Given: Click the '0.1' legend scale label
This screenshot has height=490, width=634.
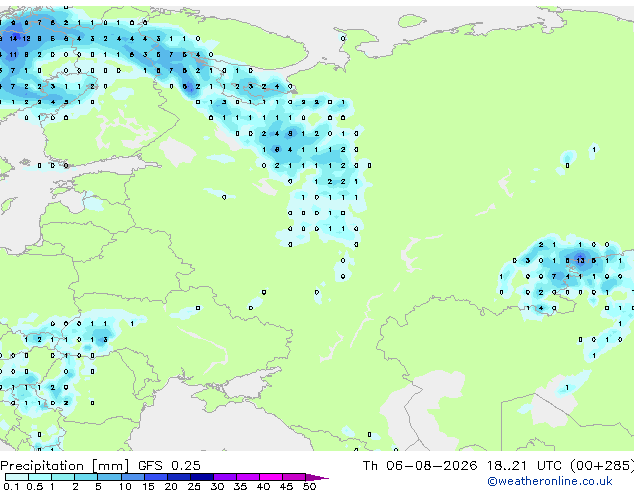Looking at the screenshot, I should coord(11,486).
